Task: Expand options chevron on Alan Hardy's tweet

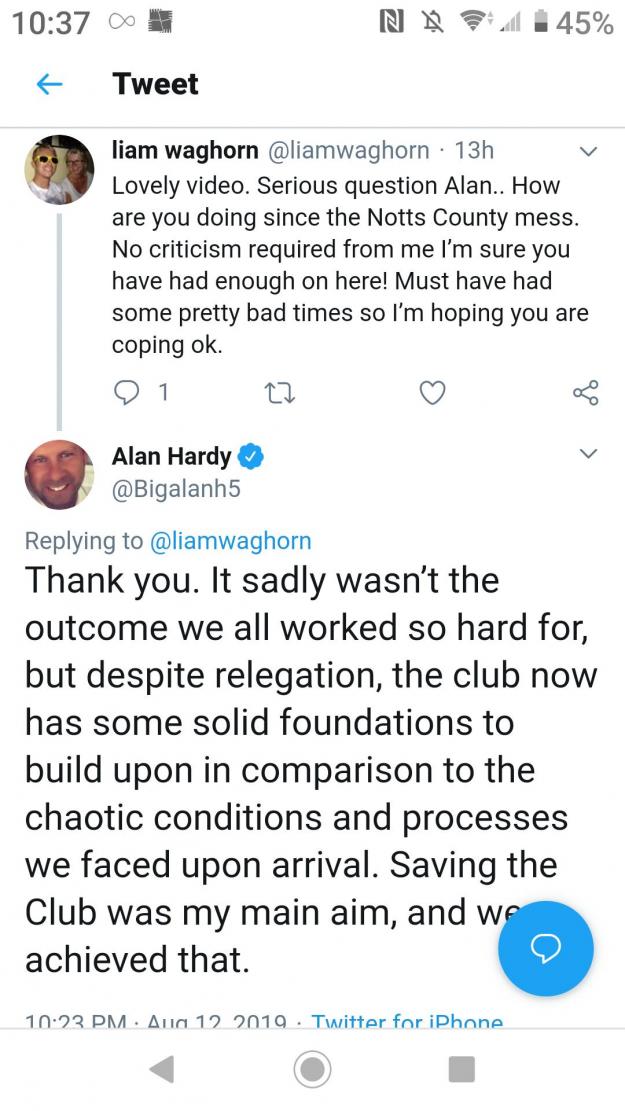Action: click(589, 453)
